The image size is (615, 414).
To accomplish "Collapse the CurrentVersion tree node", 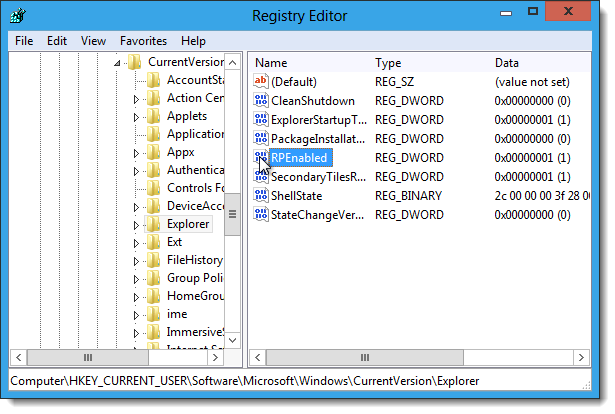I will tap(117, 63).
